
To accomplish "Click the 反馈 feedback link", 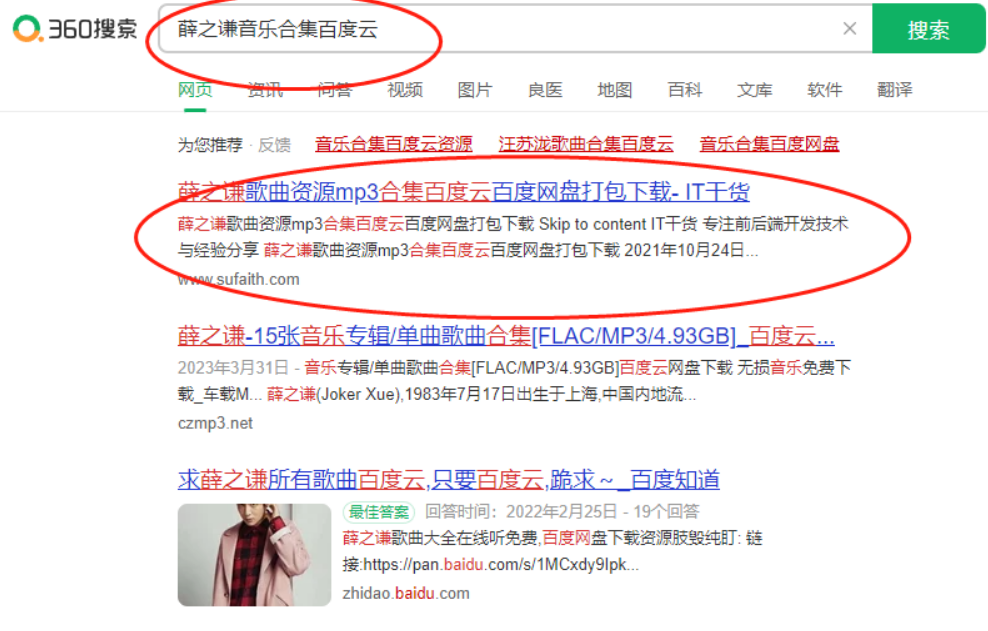I will click(274, 145).
